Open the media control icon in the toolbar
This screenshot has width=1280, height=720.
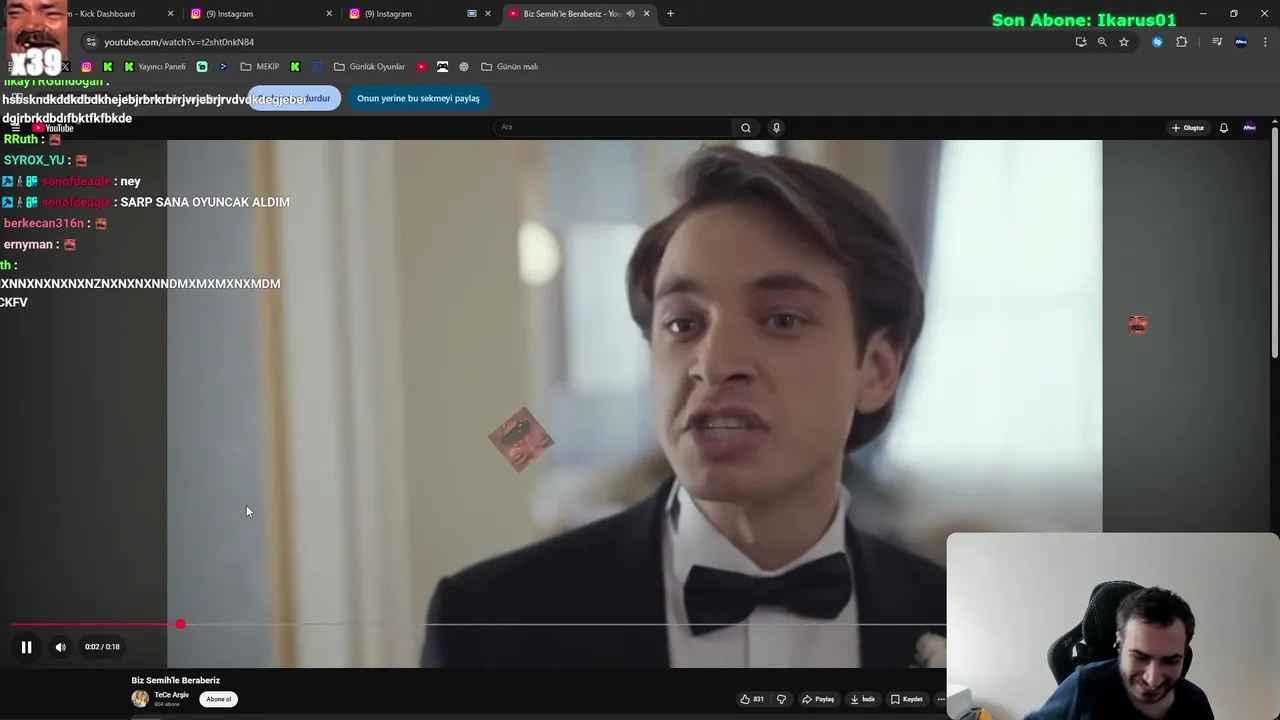(1217, 42)
